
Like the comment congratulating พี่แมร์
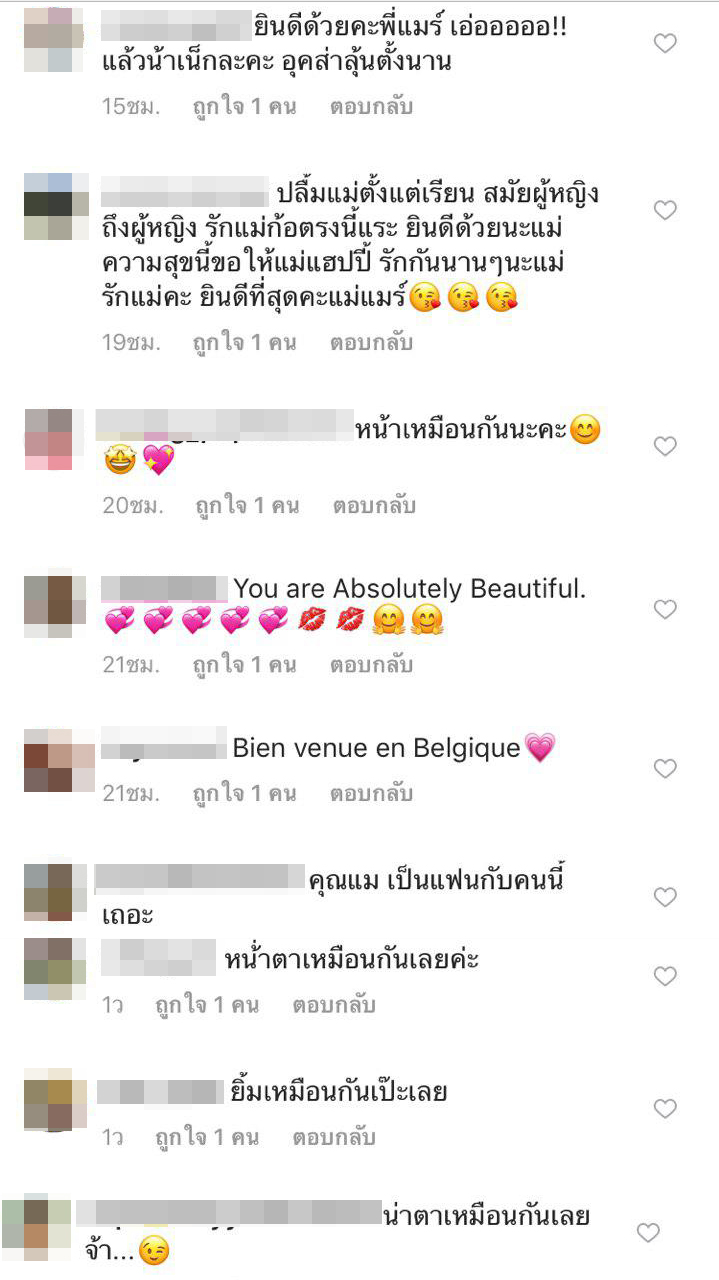(665, 43)
